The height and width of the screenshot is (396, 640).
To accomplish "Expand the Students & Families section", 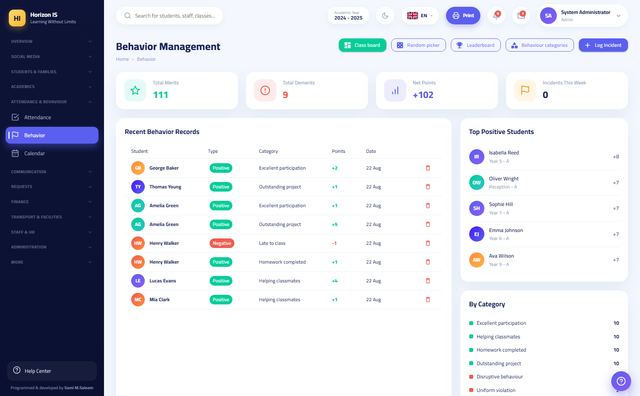I will tap(51, 71).
